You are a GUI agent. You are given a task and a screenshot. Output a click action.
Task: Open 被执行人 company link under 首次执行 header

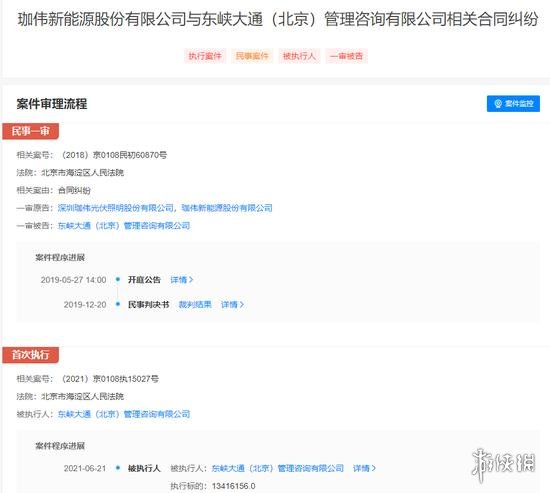tap(124, 414)
